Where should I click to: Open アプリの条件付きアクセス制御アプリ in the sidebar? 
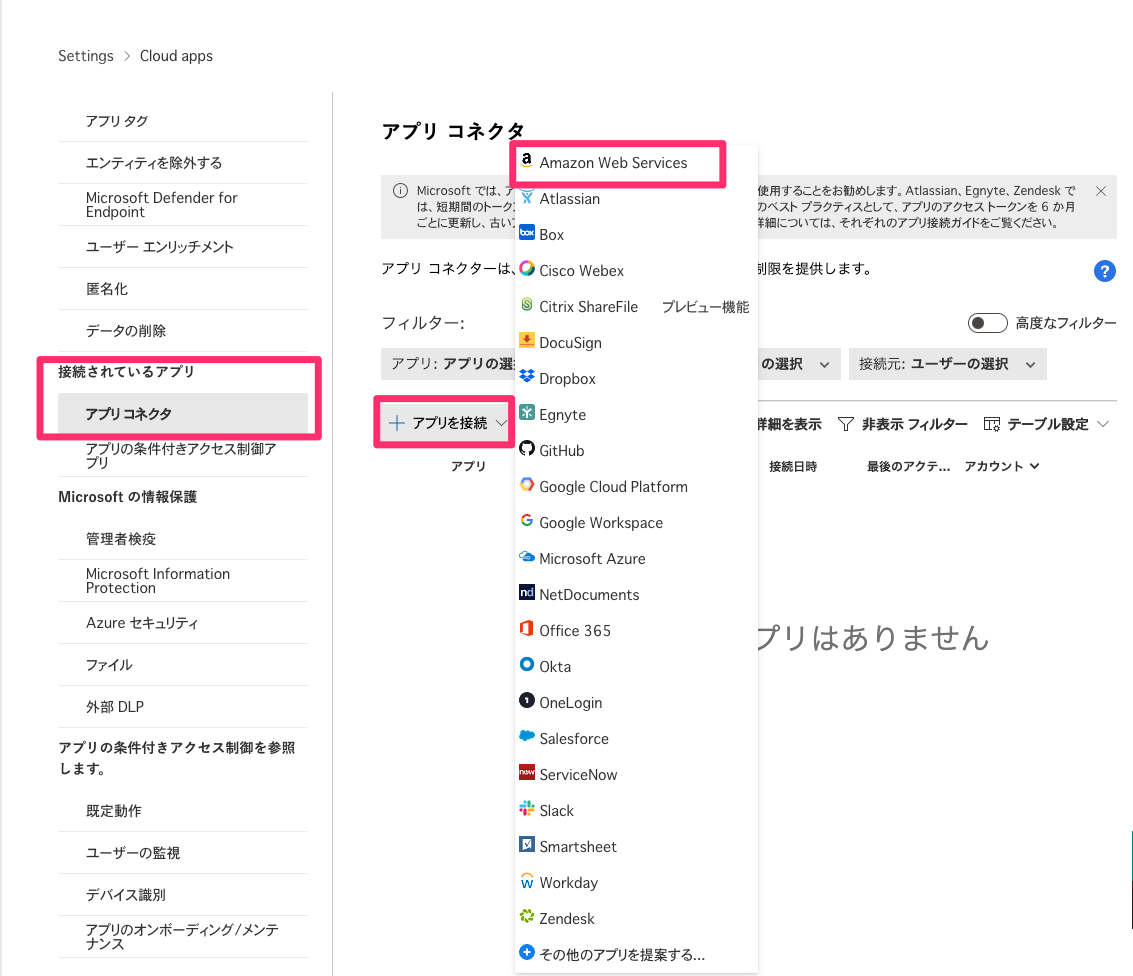[x=183, y=455]
